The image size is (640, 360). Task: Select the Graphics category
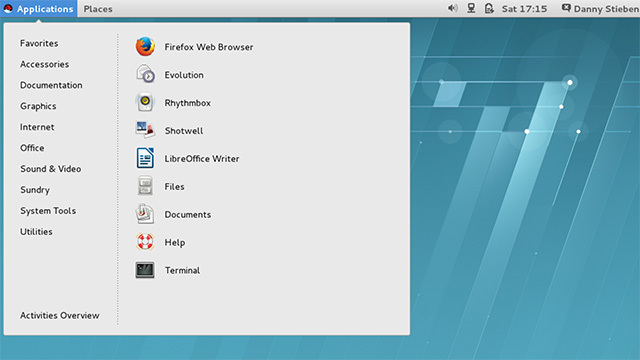38,106
